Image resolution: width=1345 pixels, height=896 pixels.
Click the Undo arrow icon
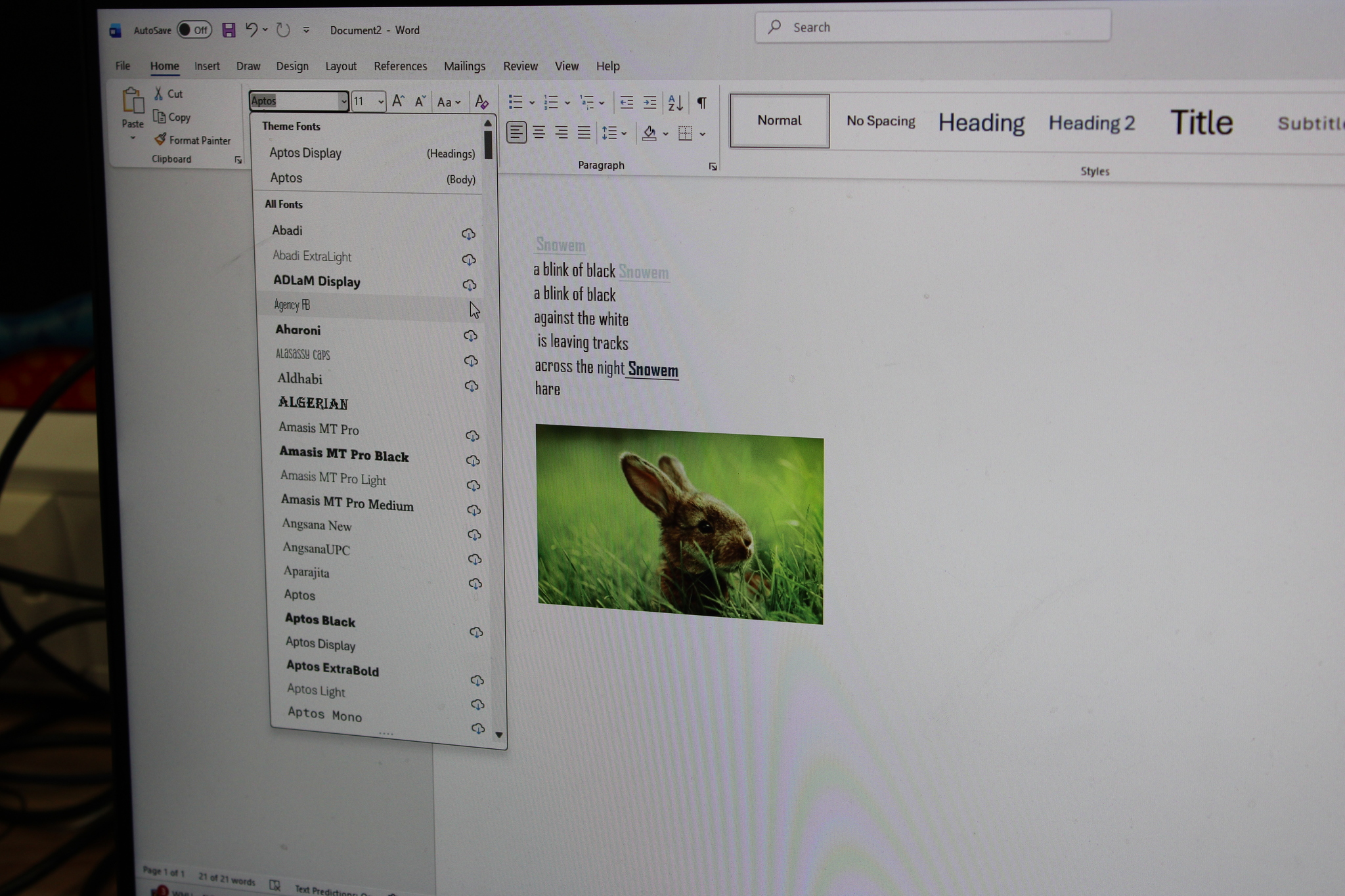pyautogui.click(x=252, y=30)
